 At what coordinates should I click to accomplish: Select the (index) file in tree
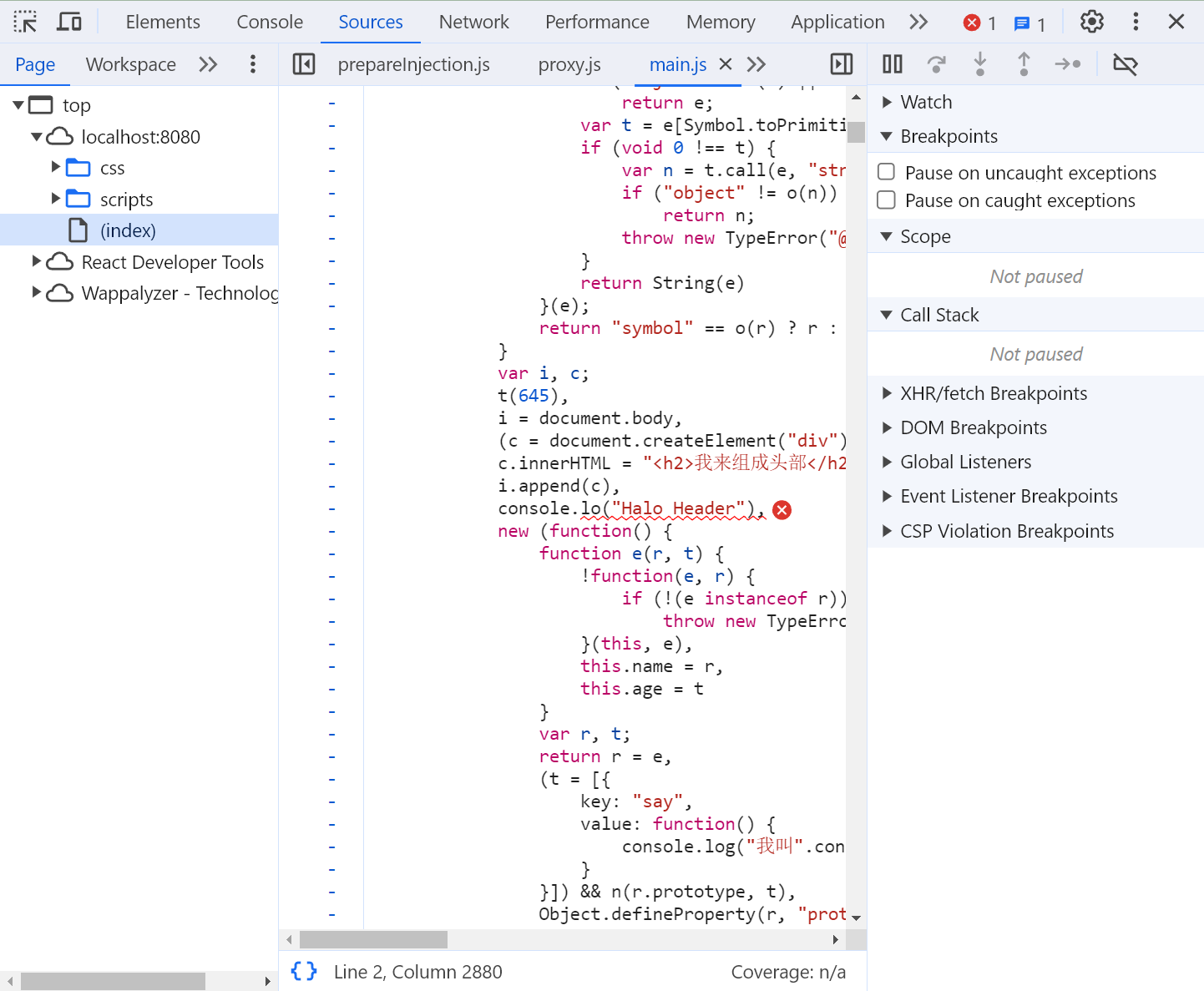pyautogui.click(x=128, y=230)
